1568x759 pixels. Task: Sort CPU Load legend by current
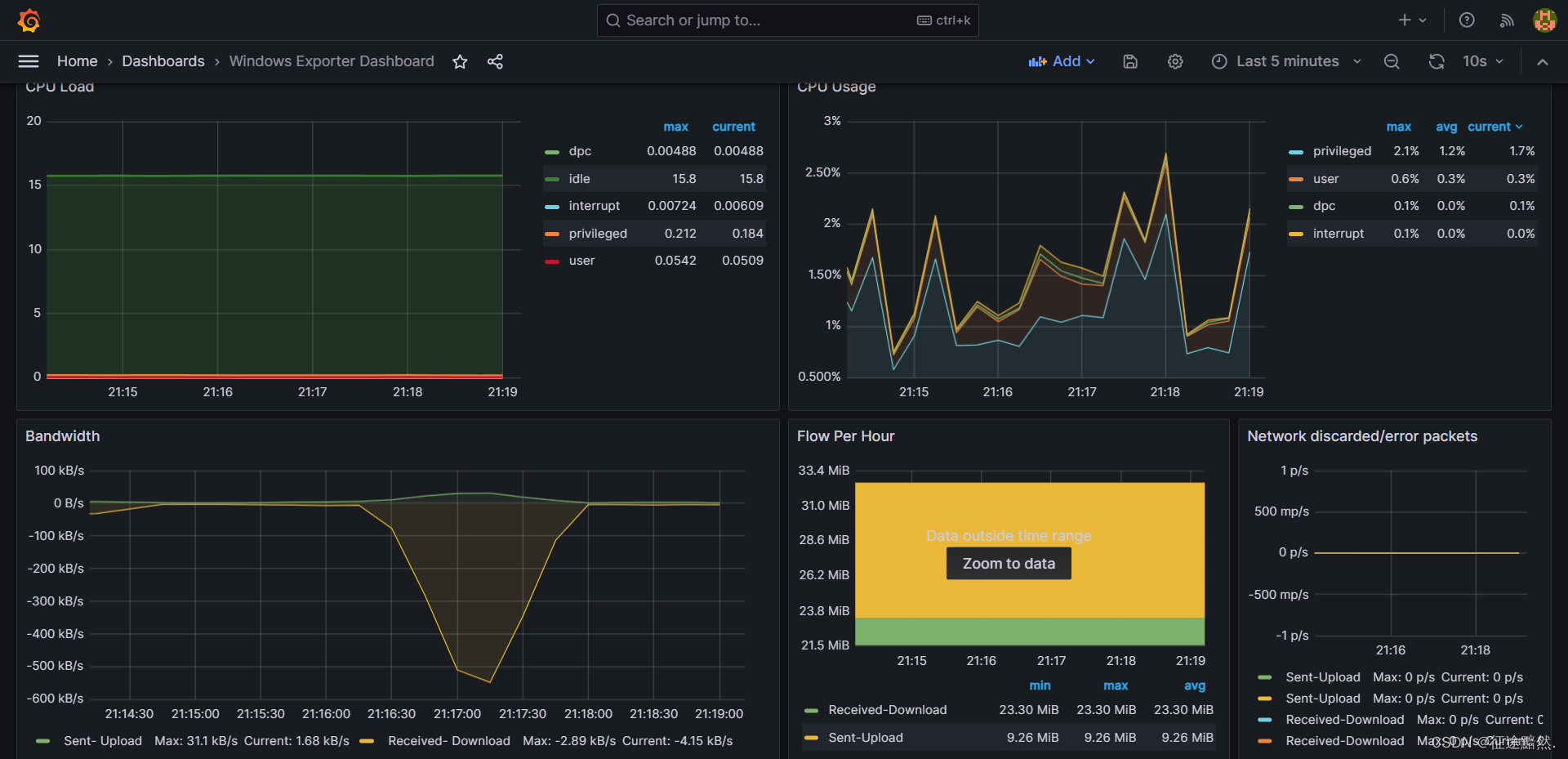[733, 127]
